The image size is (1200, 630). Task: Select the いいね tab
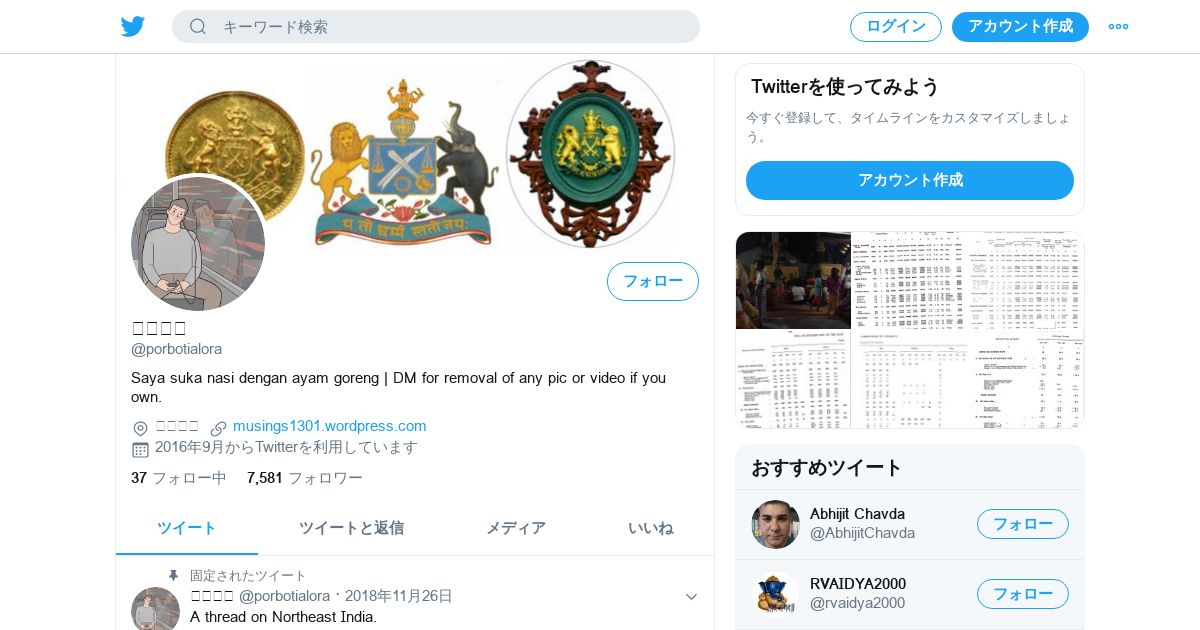[x=651, y=528]
